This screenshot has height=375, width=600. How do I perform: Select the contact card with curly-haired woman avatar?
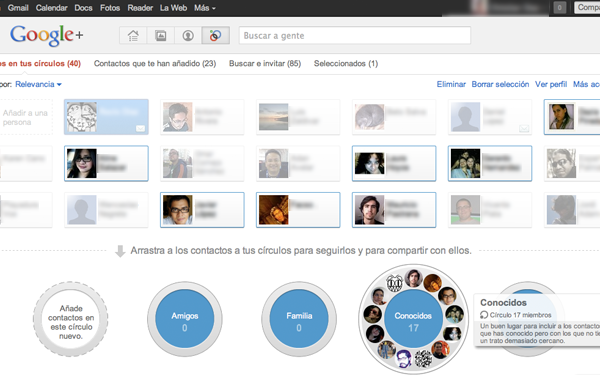click(x=394, y=163)
